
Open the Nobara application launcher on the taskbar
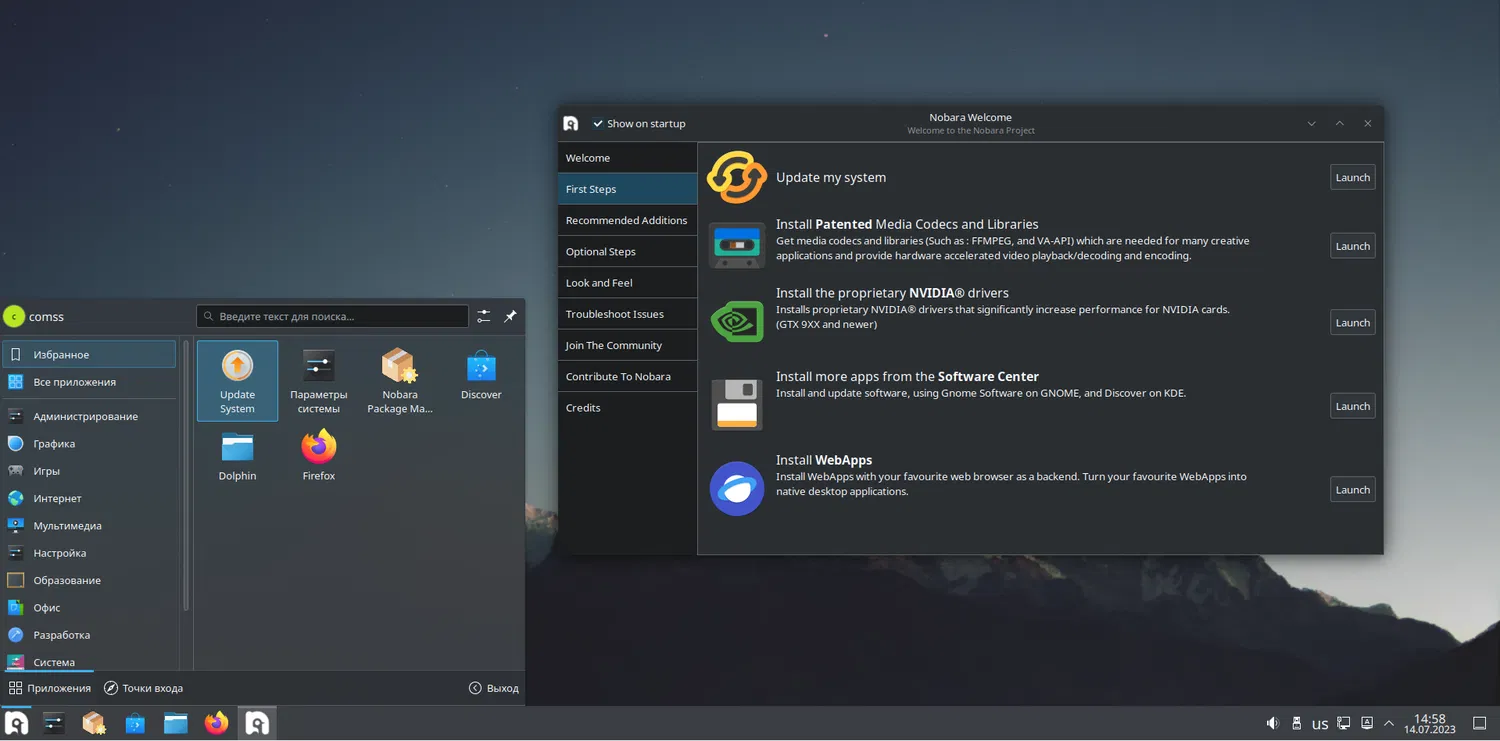(x=16, y=723)
